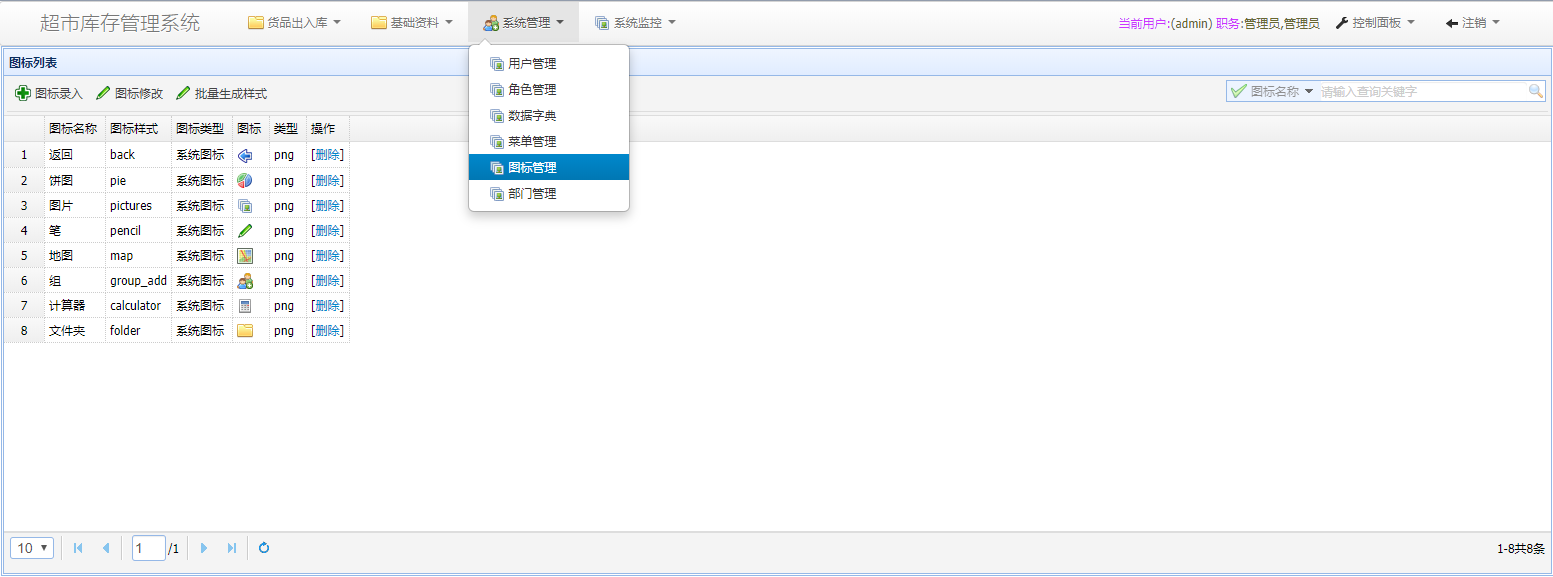Viewport: 1553px width, 577px height.
Task: Click the 批量生成样式 button
Action: (x=221, y=93)
